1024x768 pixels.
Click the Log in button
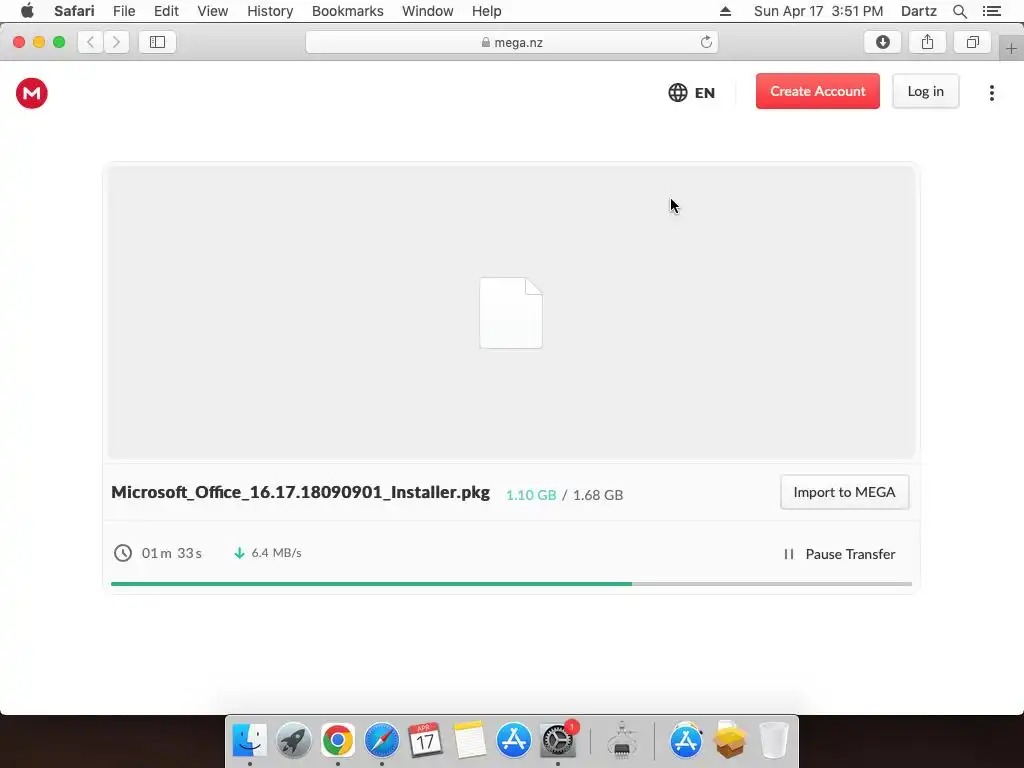point(925,91)
